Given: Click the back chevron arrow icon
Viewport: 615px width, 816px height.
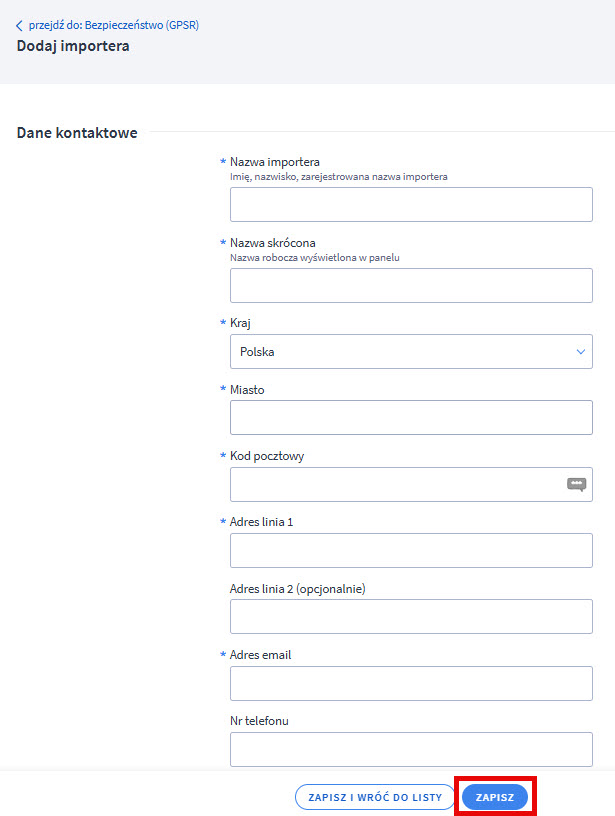Looking at the screenshot, I should (x=19, y=26).
